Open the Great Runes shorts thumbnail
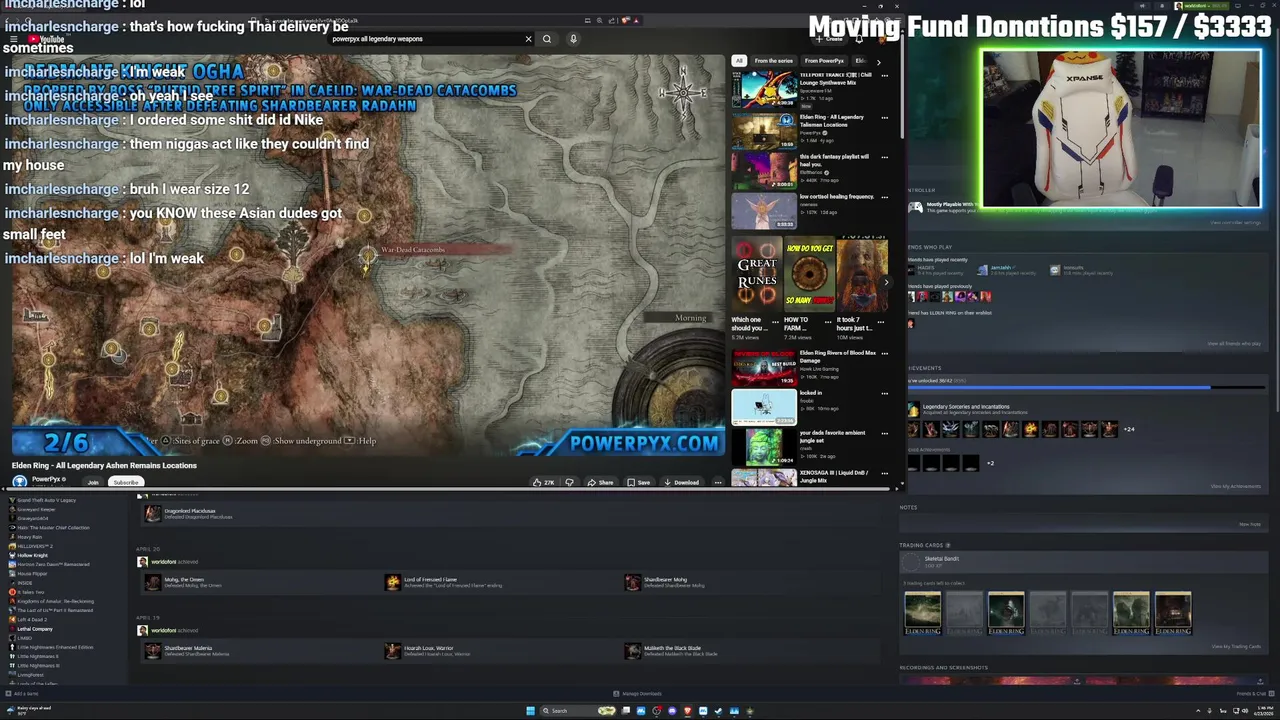 (x=757, y=275)
